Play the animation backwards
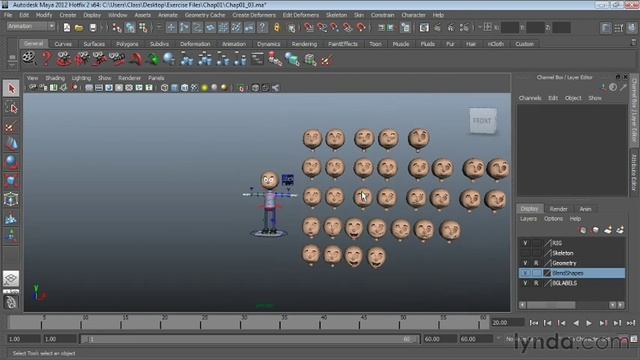The image size is (640, 360). click(576, 323)
